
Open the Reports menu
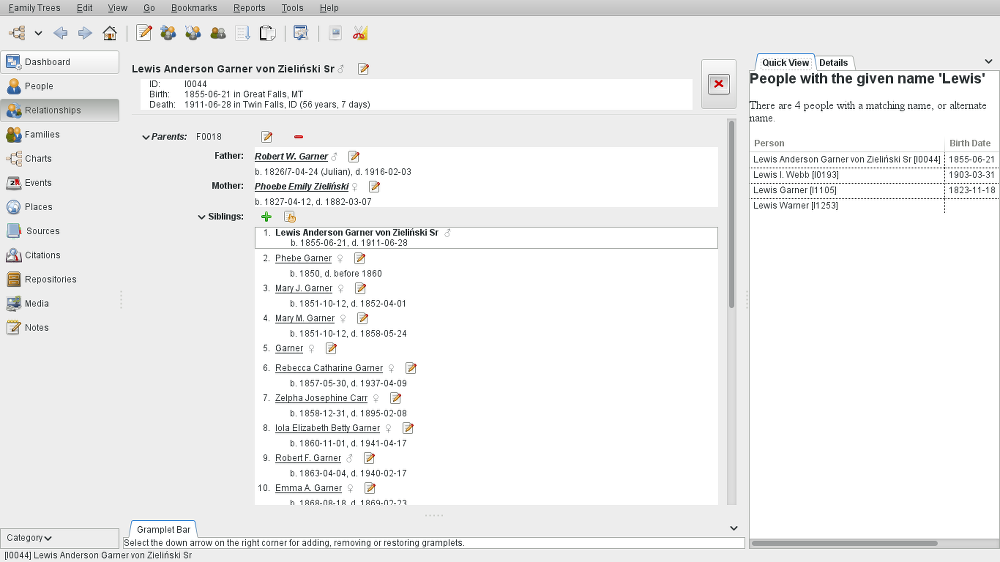click(x=249, y=8)
